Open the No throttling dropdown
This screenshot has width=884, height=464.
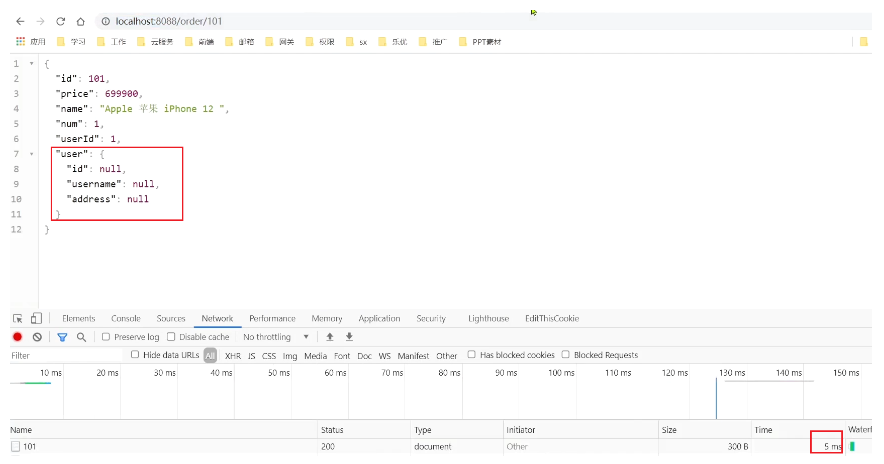276,337
